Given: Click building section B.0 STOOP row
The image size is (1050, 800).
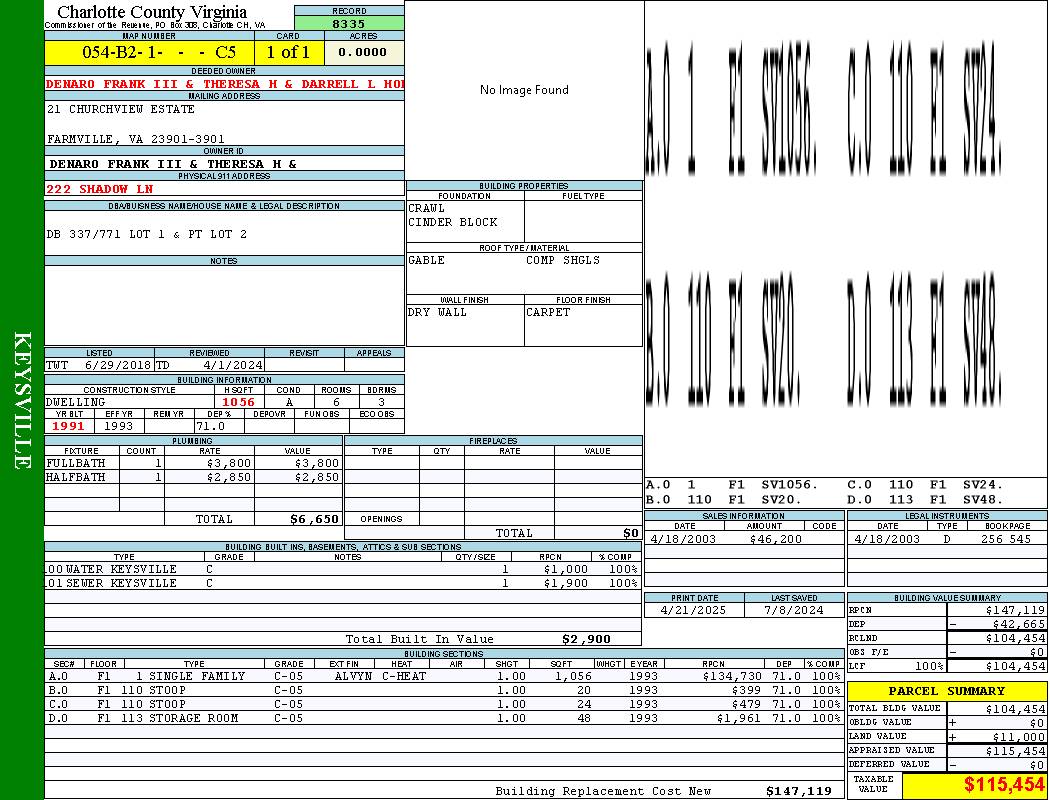Looking at the screenshot, I should click(444, 690).
